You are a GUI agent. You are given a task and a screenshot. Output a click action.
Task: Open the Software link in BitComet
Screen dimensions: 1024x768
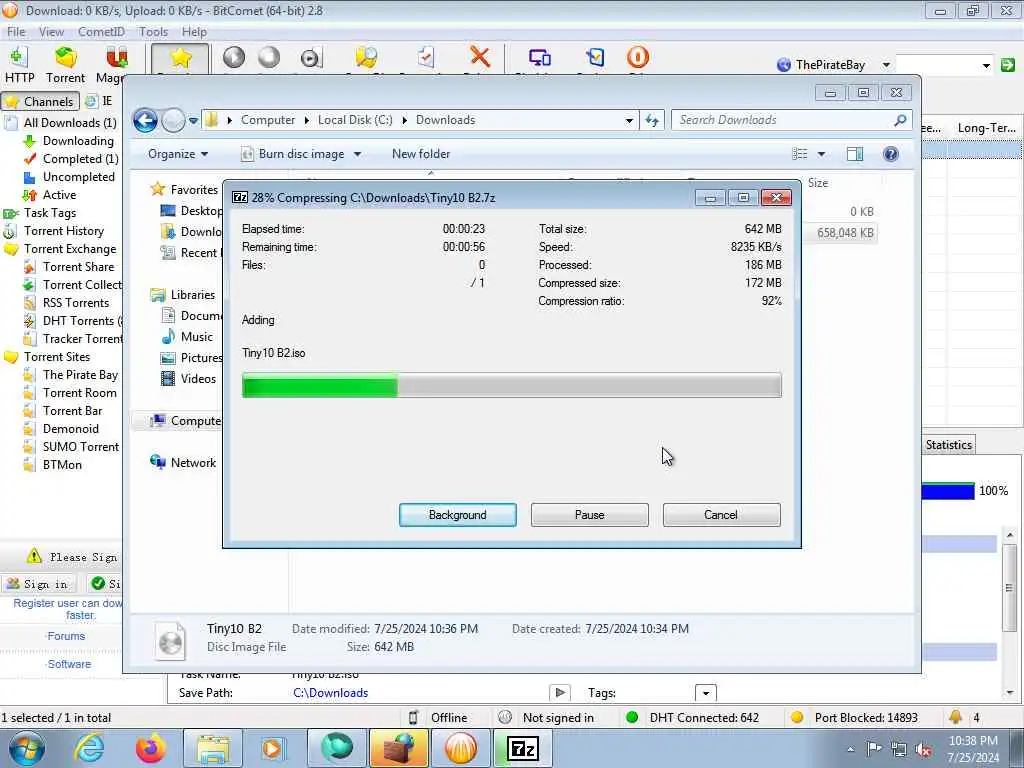[69, 664]
